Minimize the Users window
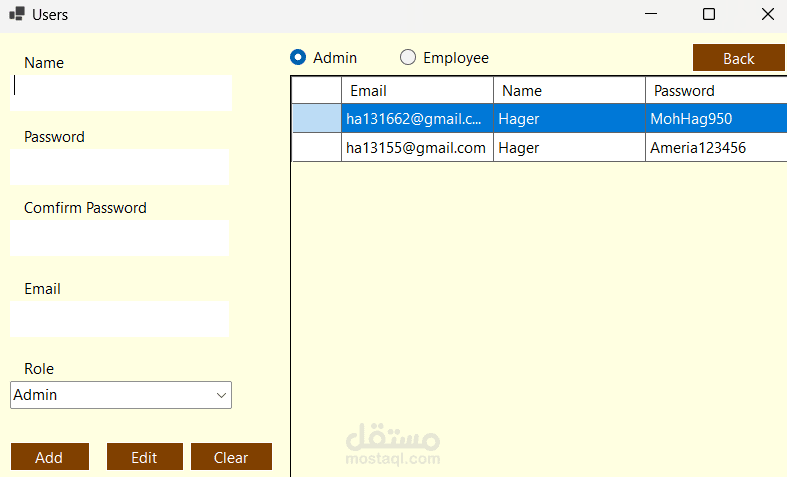Screen dimensions: 787x477 [x=651, y=14]
